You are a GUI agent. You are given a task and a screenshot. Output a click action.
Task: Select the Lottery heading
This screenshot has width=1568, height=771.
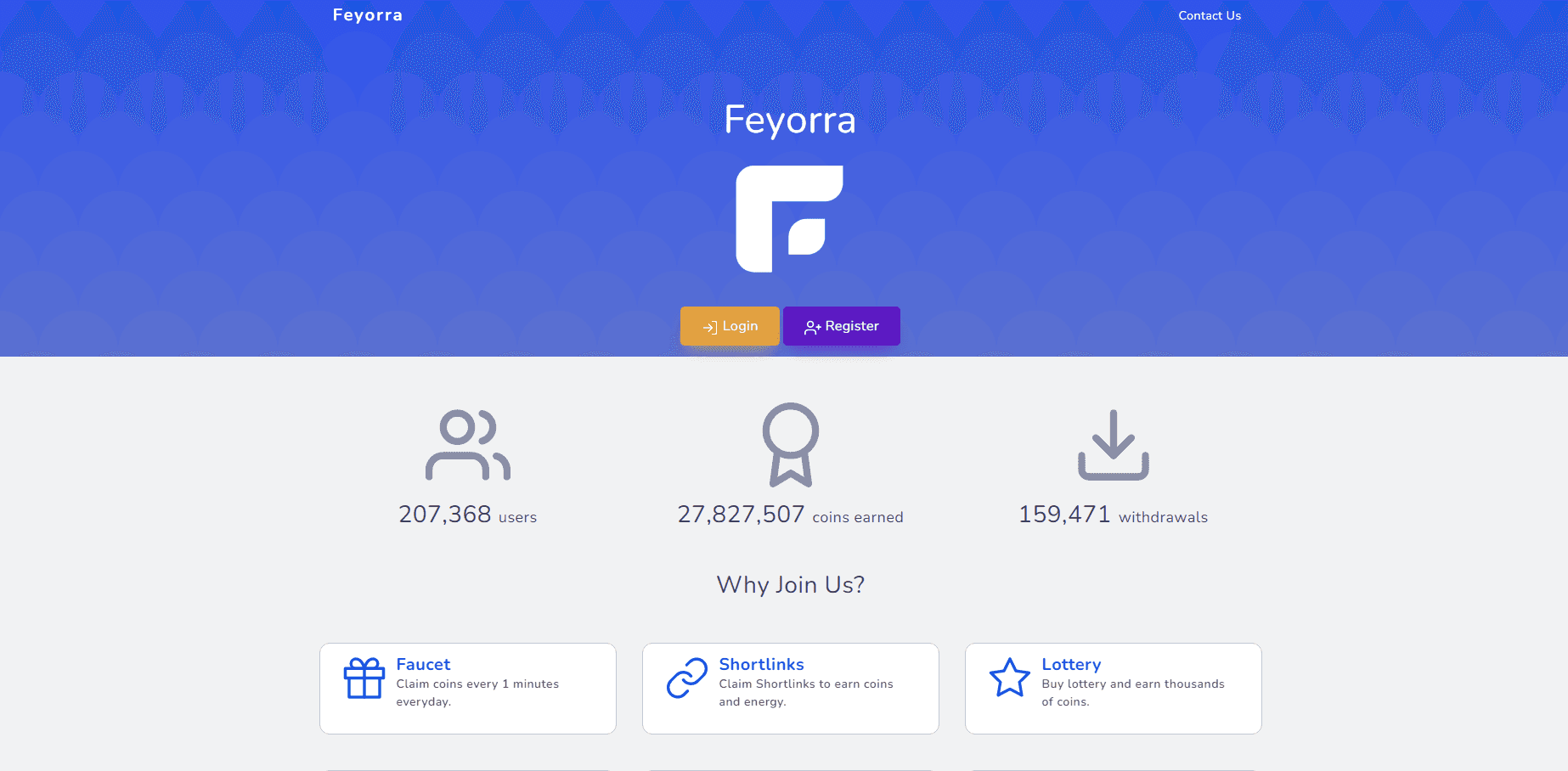point(1071,664)
